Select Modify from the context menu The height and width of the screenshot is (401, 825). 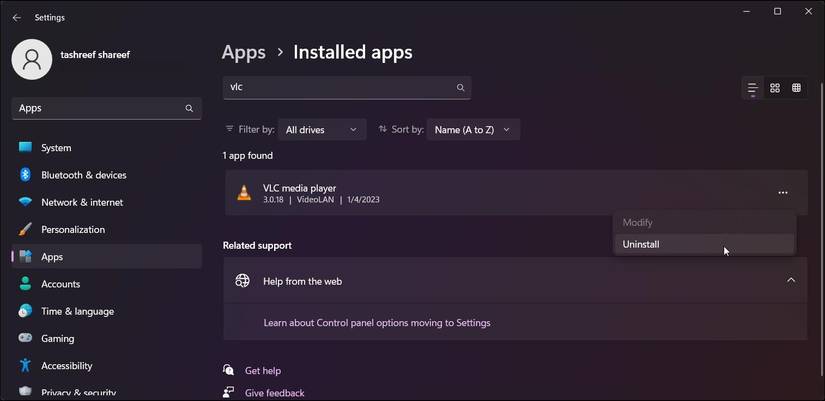[x=637, y=222]
